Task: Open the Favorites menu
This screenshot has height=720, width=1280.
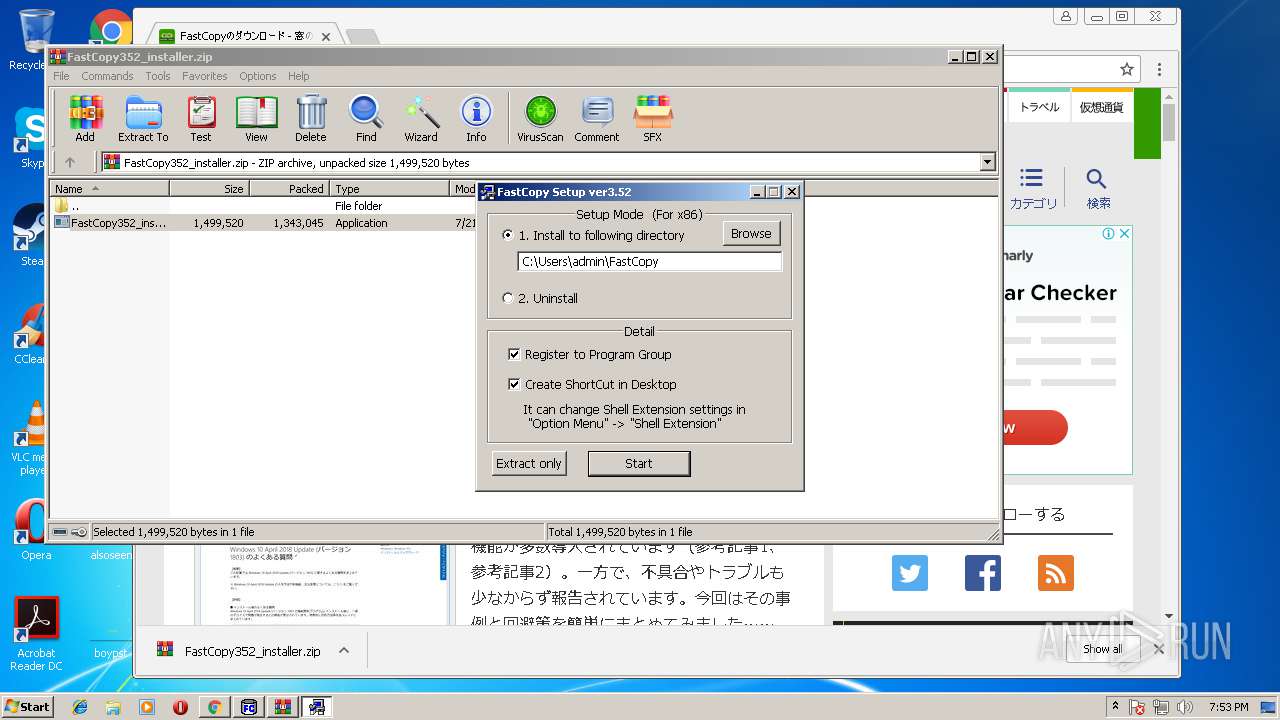Action: pyautogui.click(x=204, y=76)
